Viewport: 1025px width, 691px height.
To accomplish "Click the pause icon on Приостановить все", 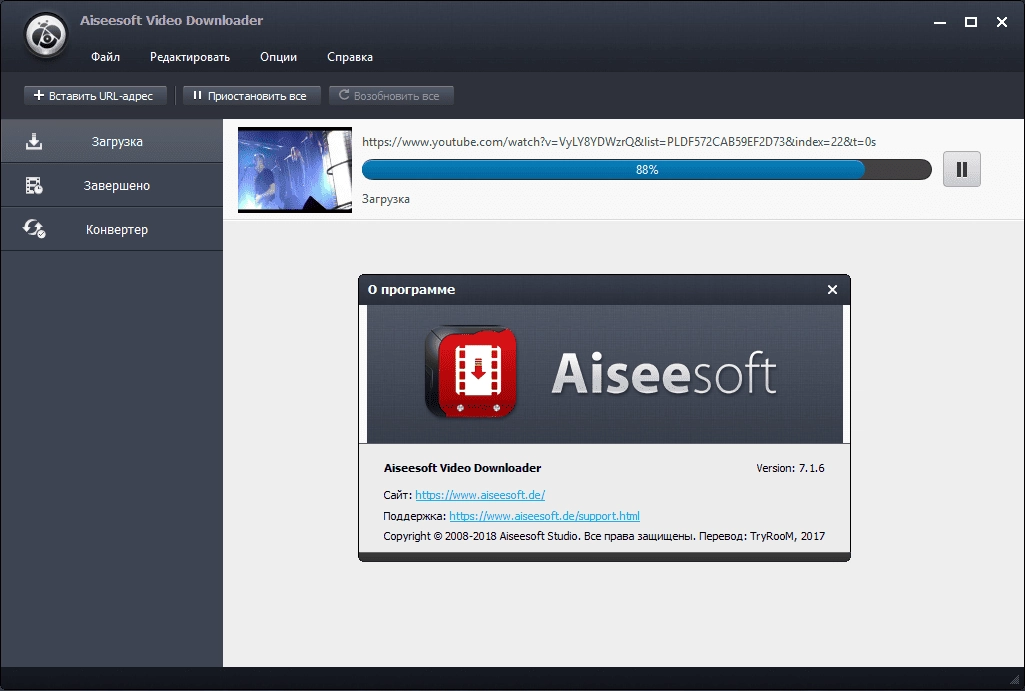I will (197, 95).
